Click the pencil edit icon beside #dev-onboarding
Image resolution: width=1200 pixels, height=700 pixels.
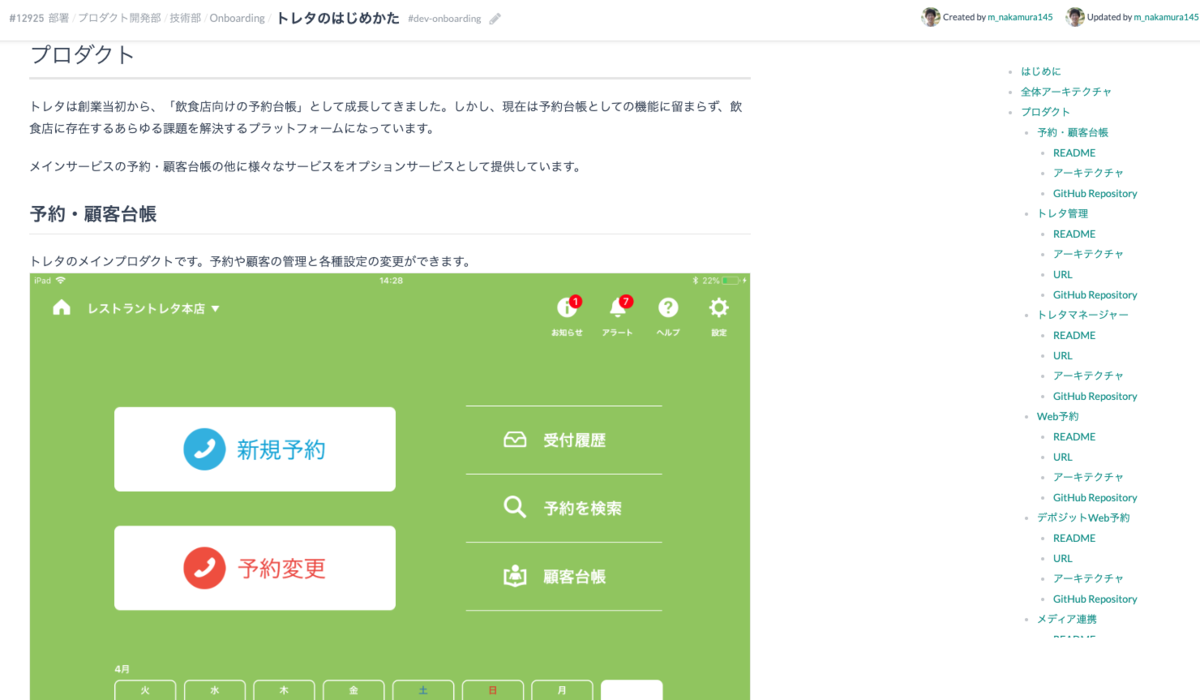coord(495,19)
